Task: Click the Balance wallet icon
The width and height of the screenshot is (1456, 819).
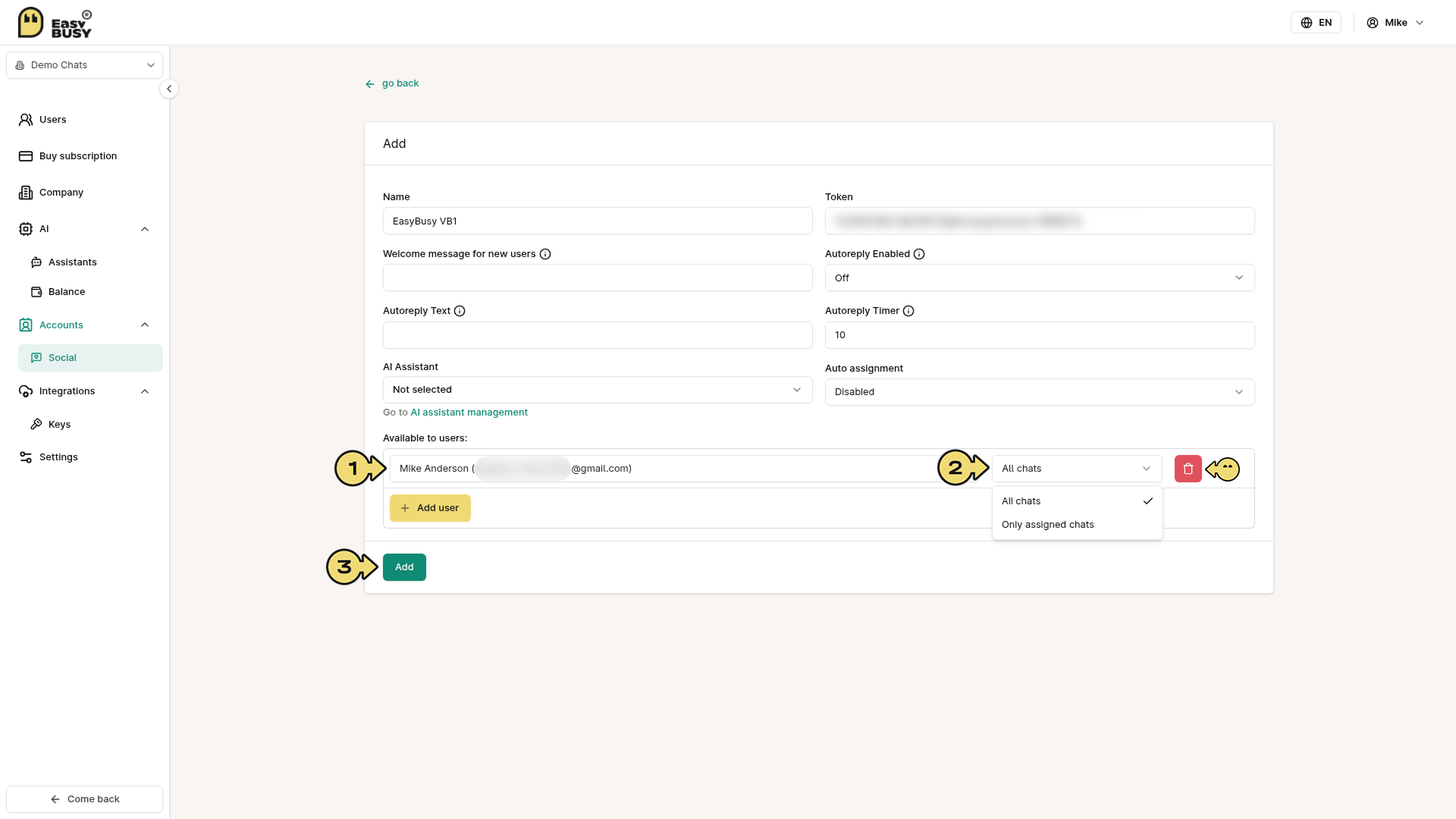Action: tap(36, 292)
